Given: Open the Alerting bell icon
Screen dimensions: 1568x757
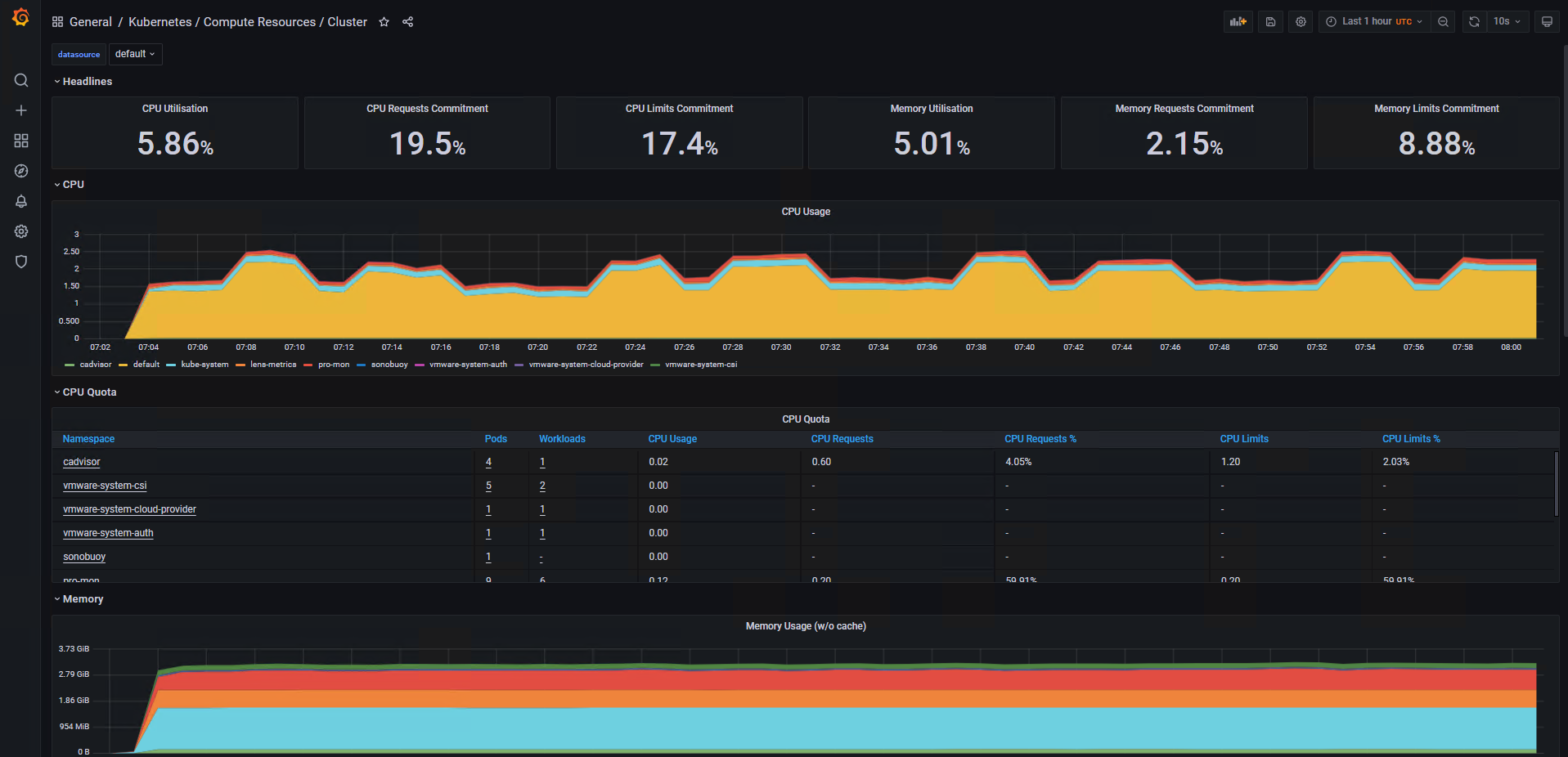Looking at the screenshot, I should 21,201.
